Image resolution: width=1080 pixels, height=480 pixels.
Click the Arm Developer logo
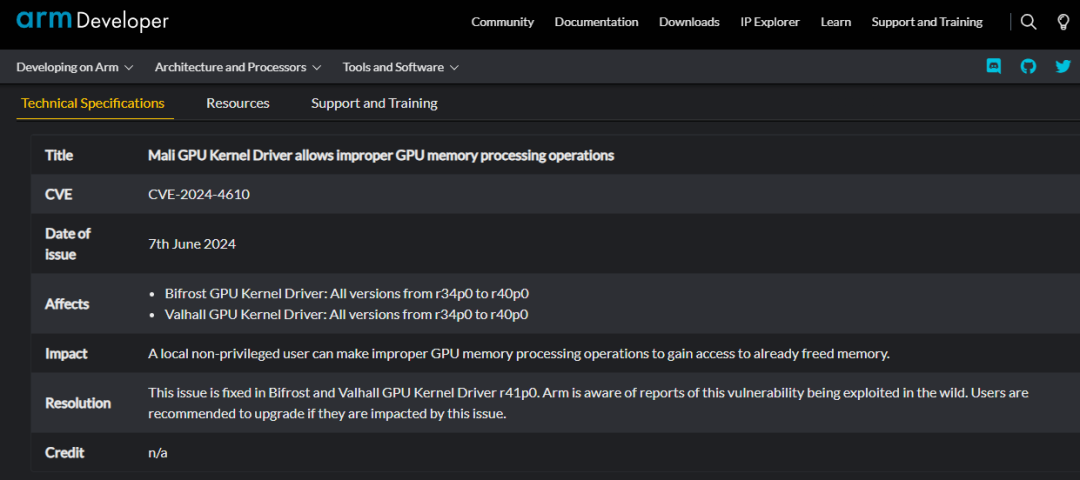92,21
